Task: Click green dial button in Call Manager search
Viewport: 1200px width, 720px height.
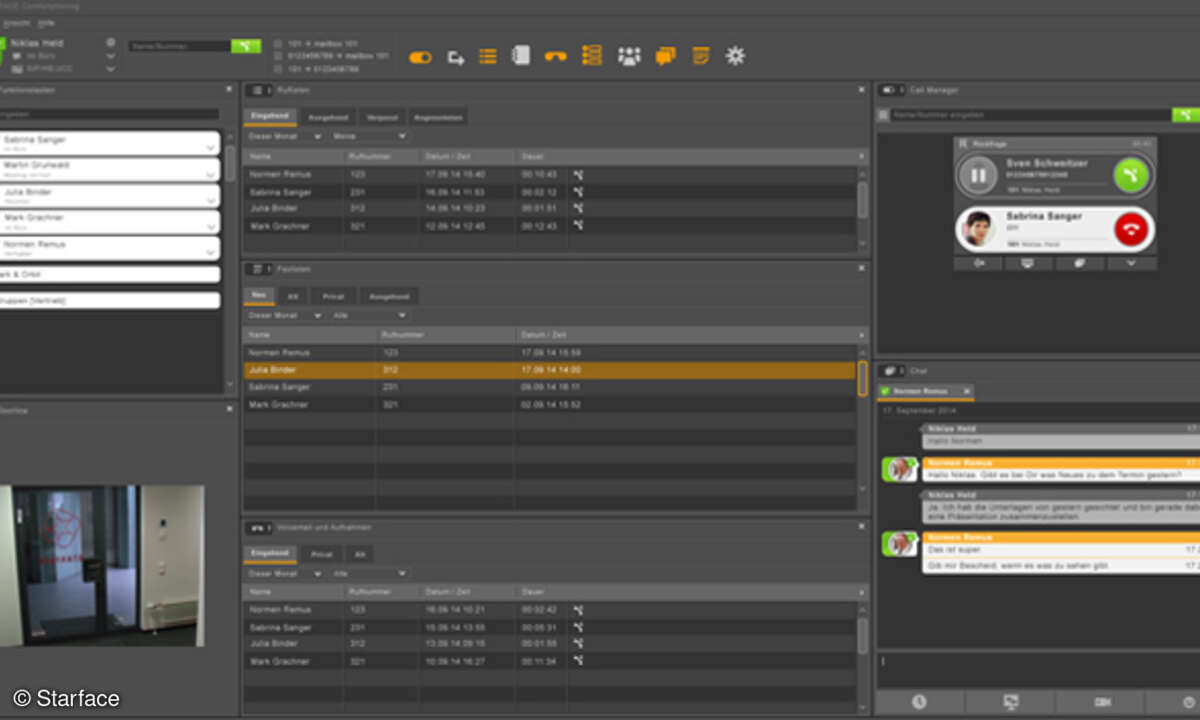Action: pyautogui.click(x=1186, y=115)
